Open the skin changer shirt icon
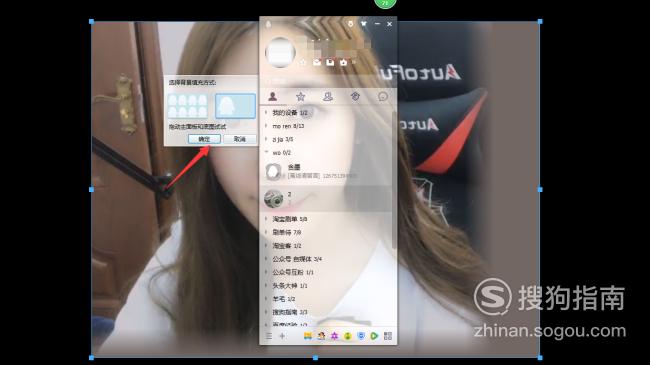 pyautogui.click(x=364, y=24)
